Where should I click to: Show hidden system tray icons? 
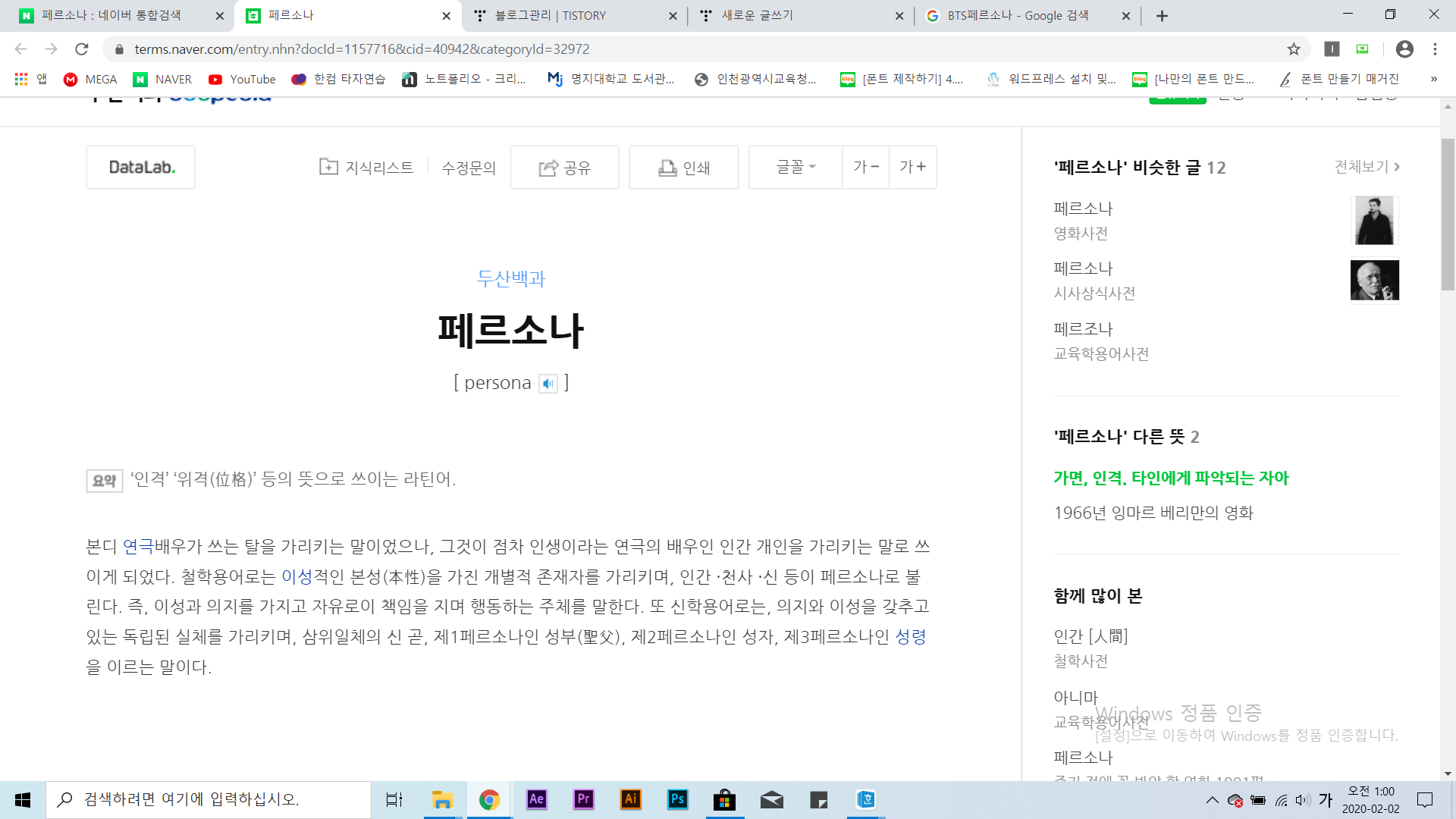[1213, 800]
